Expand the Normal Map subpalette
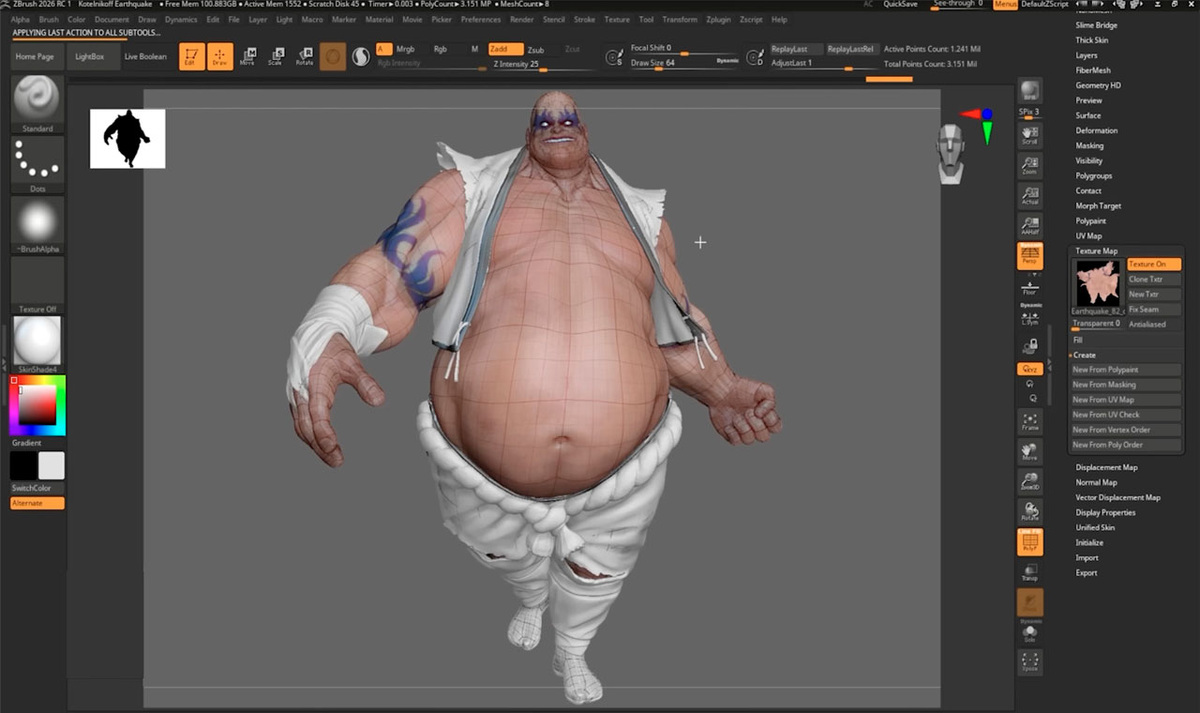 click(x=1096, y=482)
